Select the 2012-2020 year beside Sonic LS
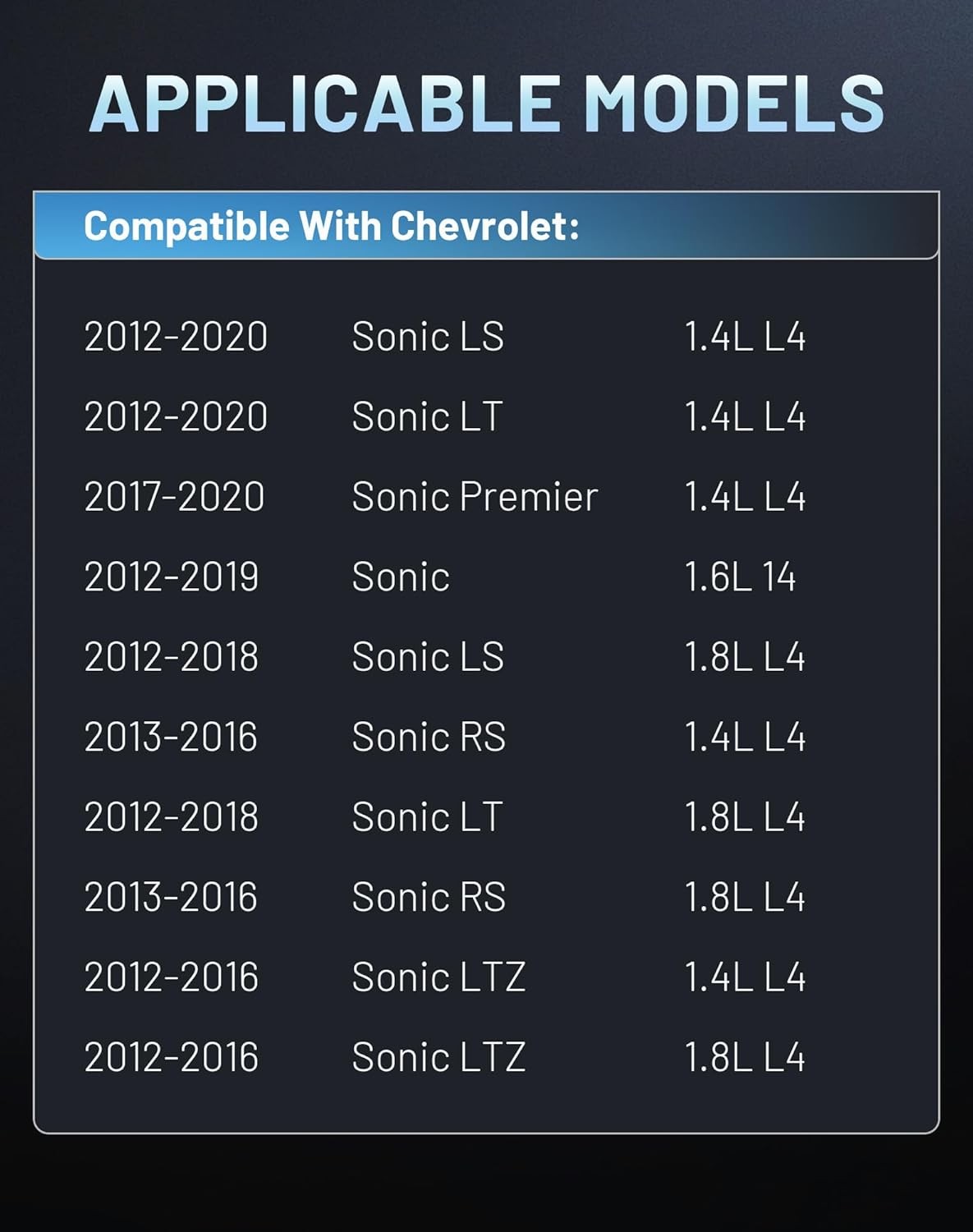 point(176,337)
